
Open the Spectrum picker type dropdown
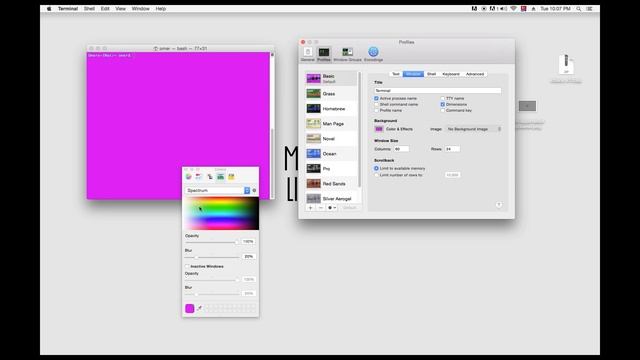[217, 191]
